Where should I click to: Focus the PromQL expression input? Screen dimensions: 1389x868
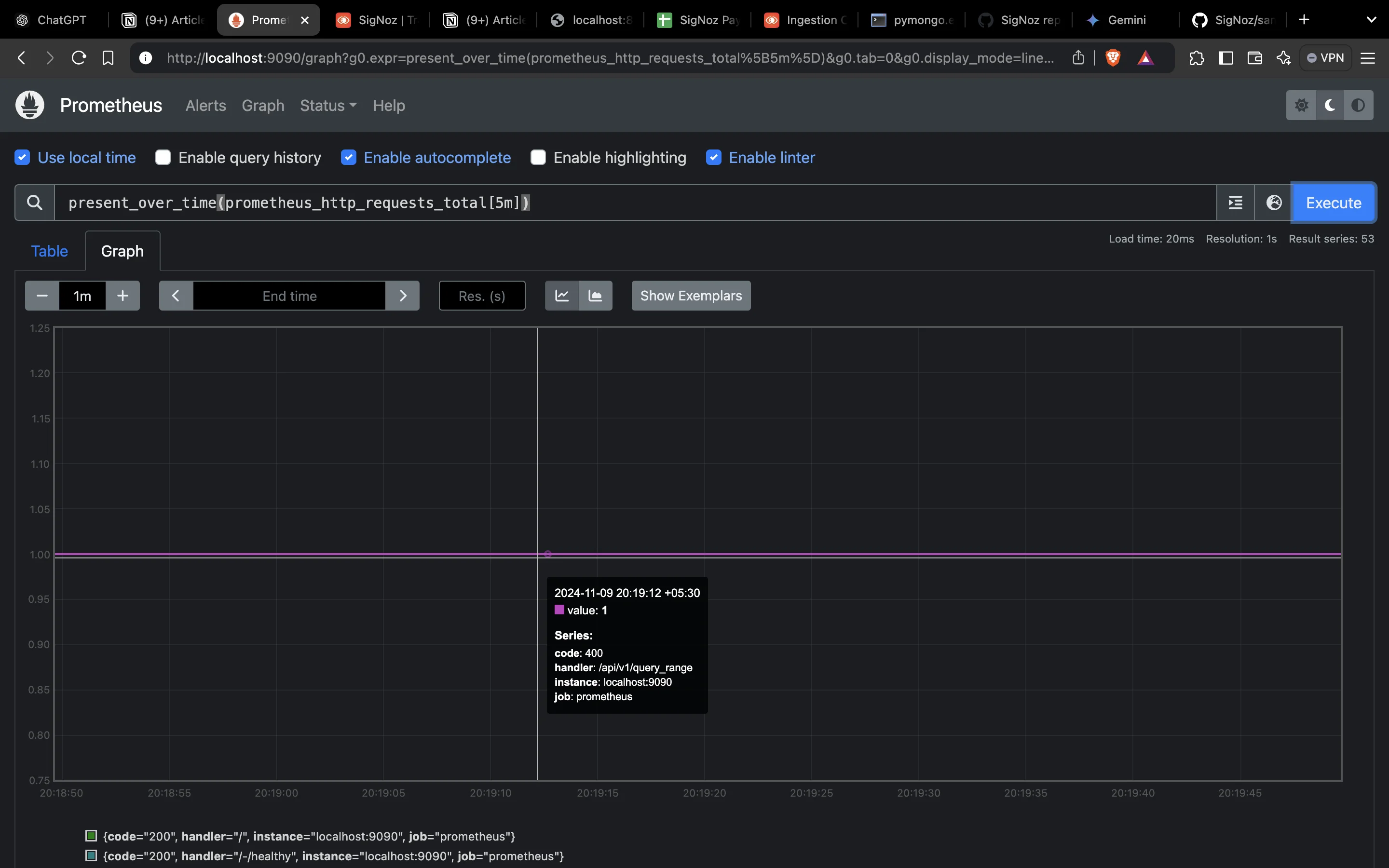(x=635, y=203)
